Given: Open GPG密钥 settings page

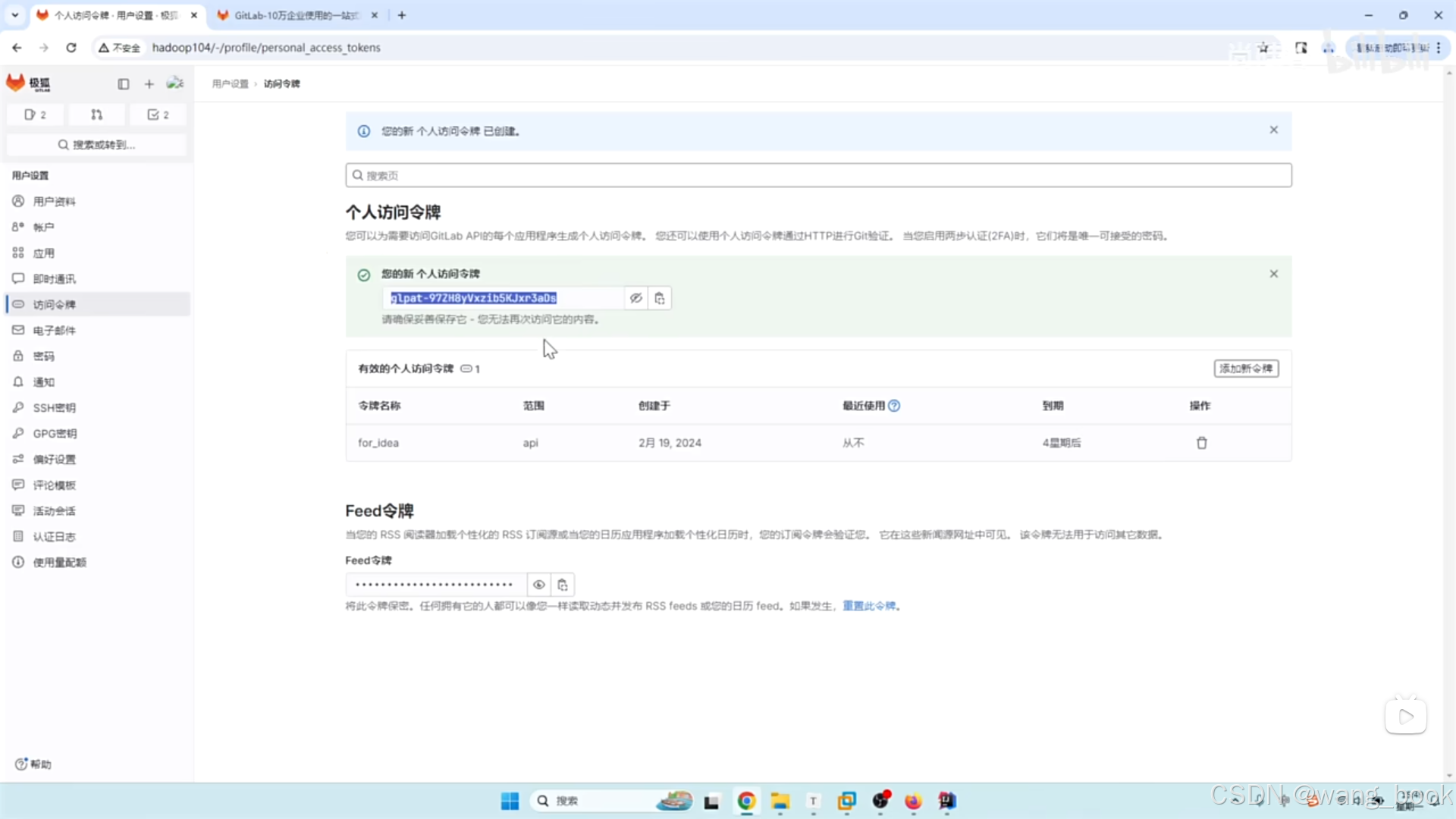Looking at the screenshot, I should point(97,433).
